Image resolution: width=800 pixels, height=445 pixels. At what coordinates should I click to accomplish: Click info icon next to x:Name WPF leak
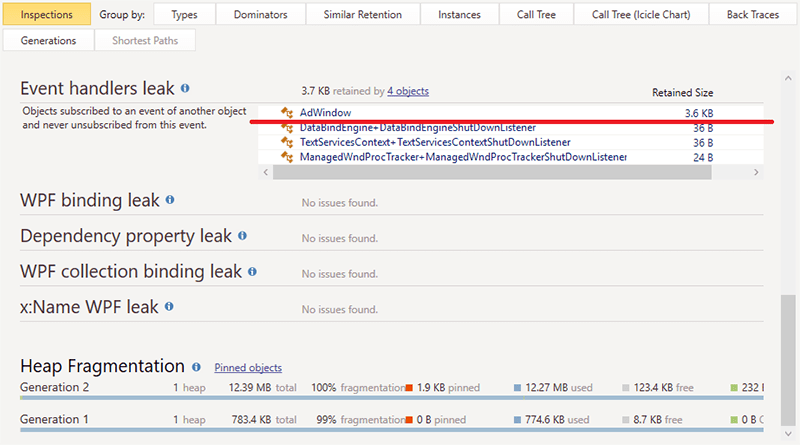[170, 307]
